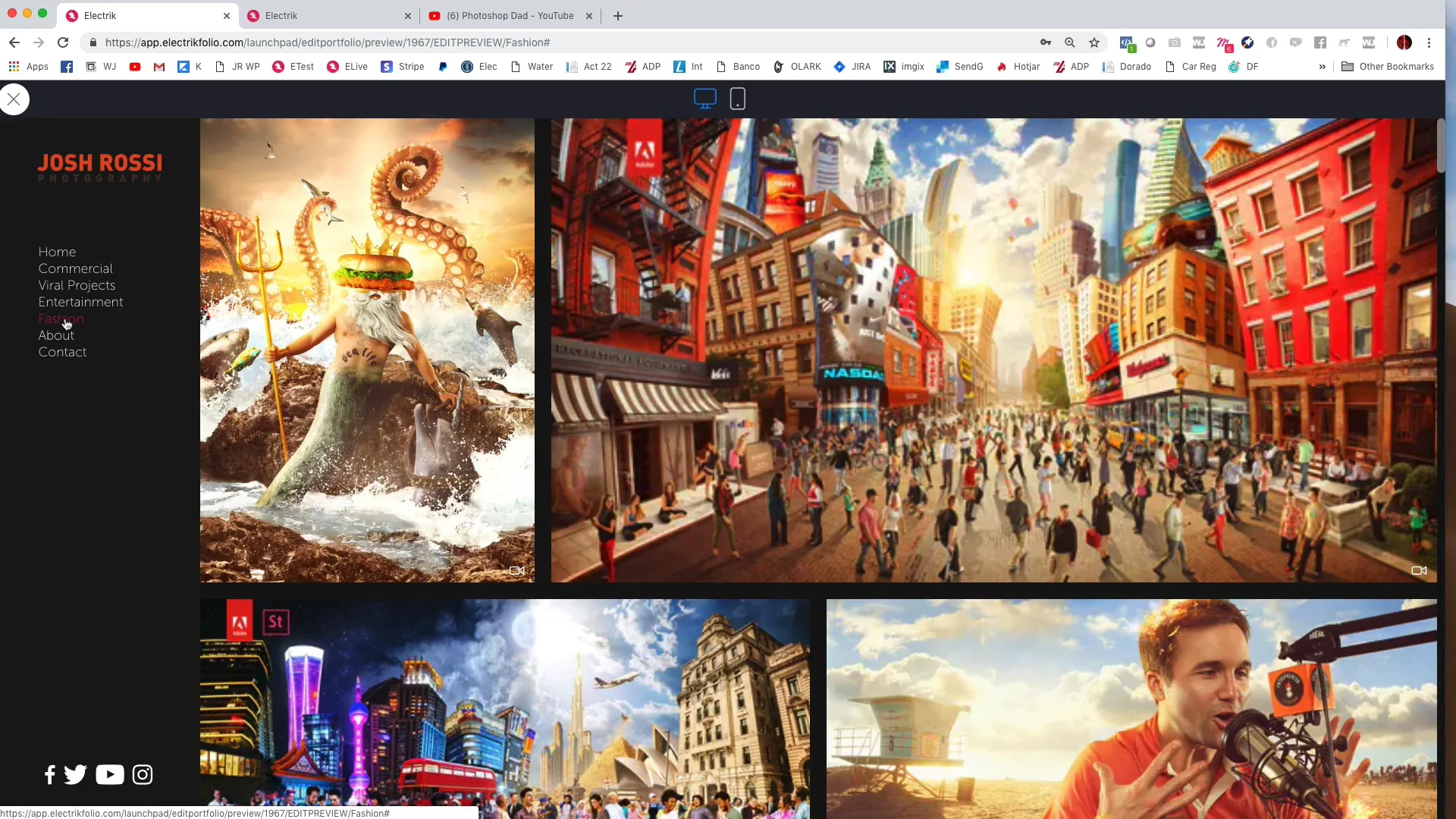Open Hotjar bookmark
Image resolution: width=1456 pixels, height=819 pixels.
1018,67
